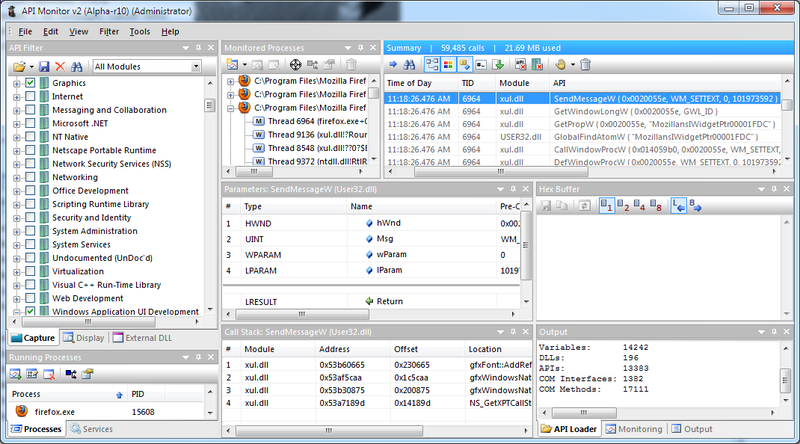Click the firefox.exe icon in Running Processes

click(21, 411)
